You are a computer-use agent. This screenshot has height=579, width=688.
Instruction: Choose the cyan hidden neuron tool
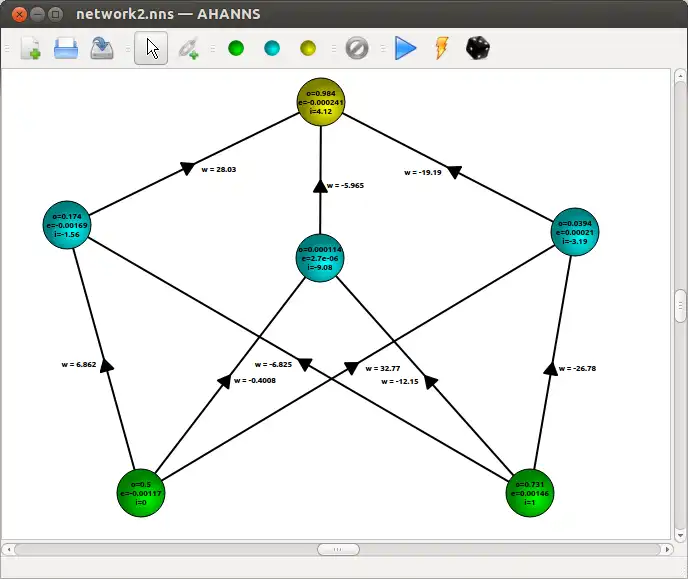click(272, 48)
